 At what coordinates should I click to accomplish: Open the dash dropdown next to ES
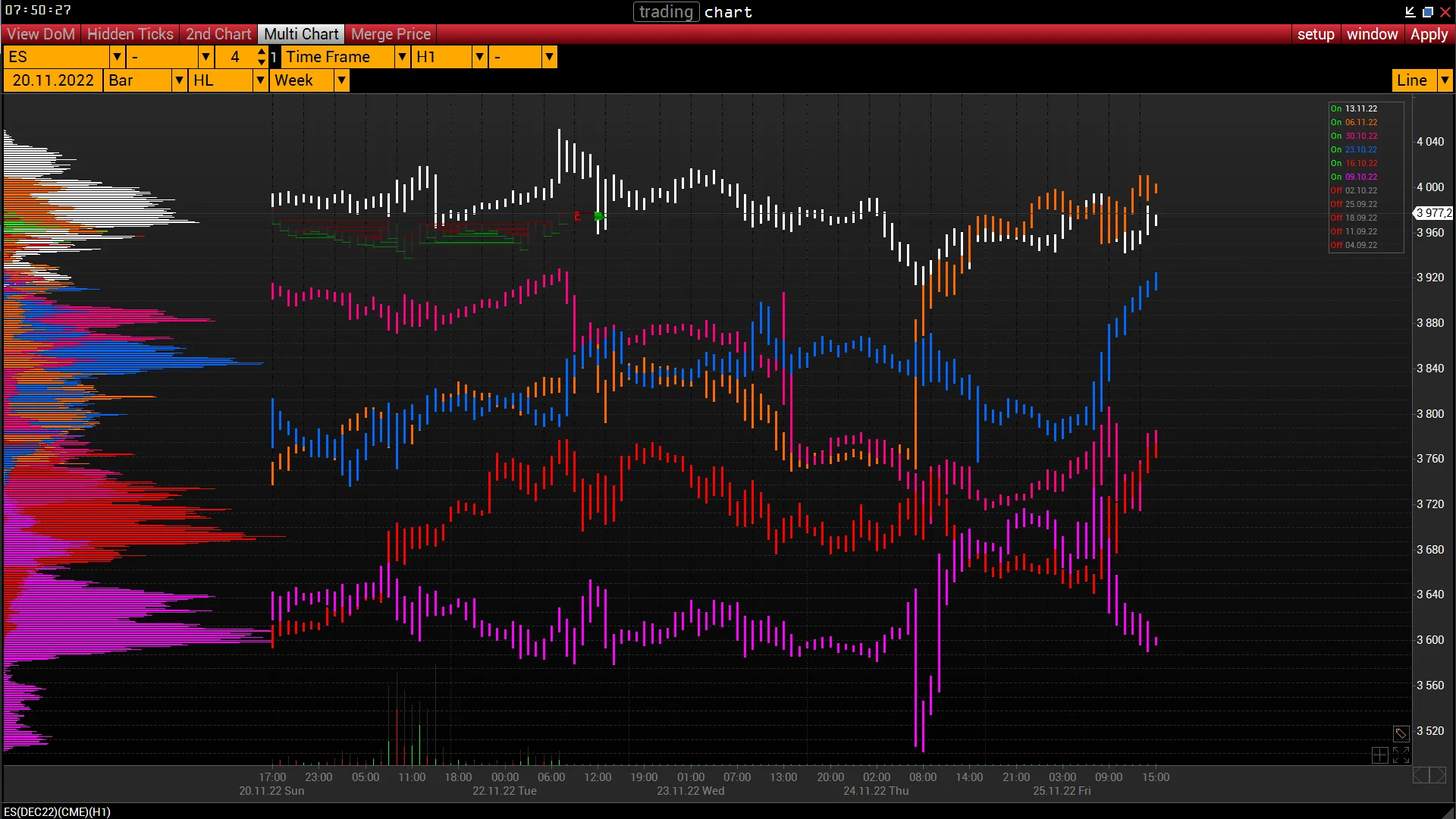click(x=206, y=57)
